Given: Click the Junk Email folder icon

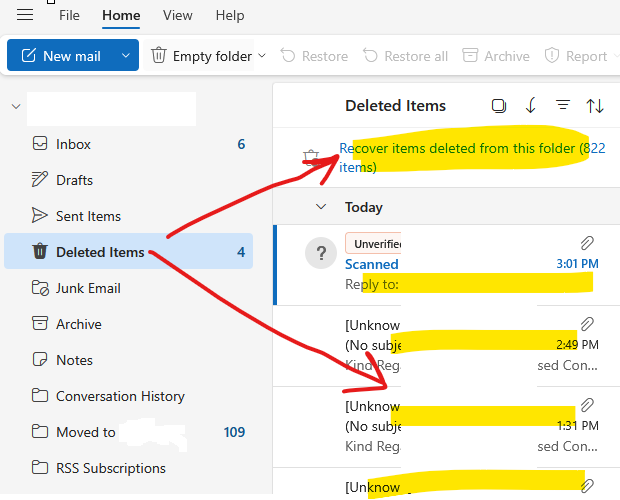Looking at the screenshot, I should click(40, 288).
